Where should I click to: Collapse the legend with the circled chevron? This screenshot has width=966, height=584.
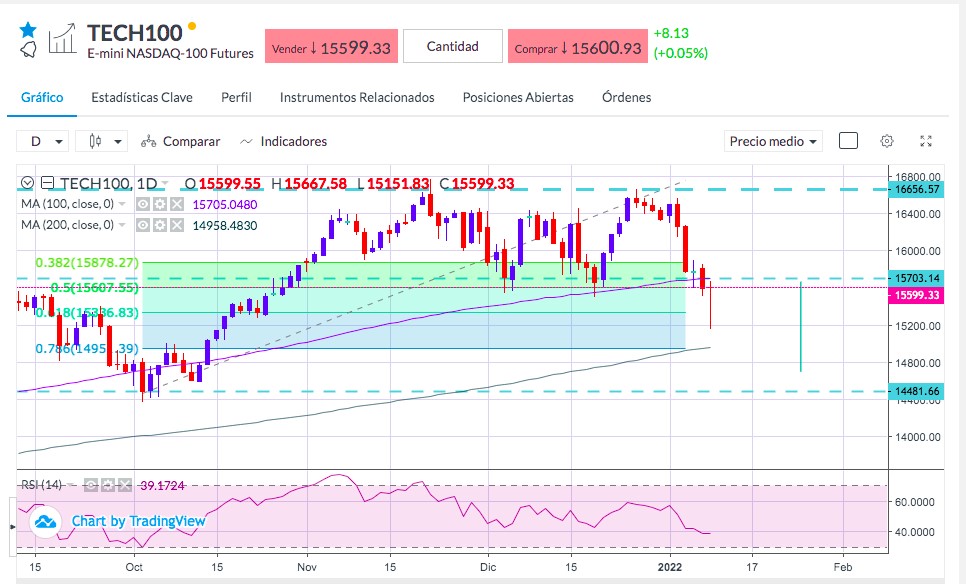point(27,183)
